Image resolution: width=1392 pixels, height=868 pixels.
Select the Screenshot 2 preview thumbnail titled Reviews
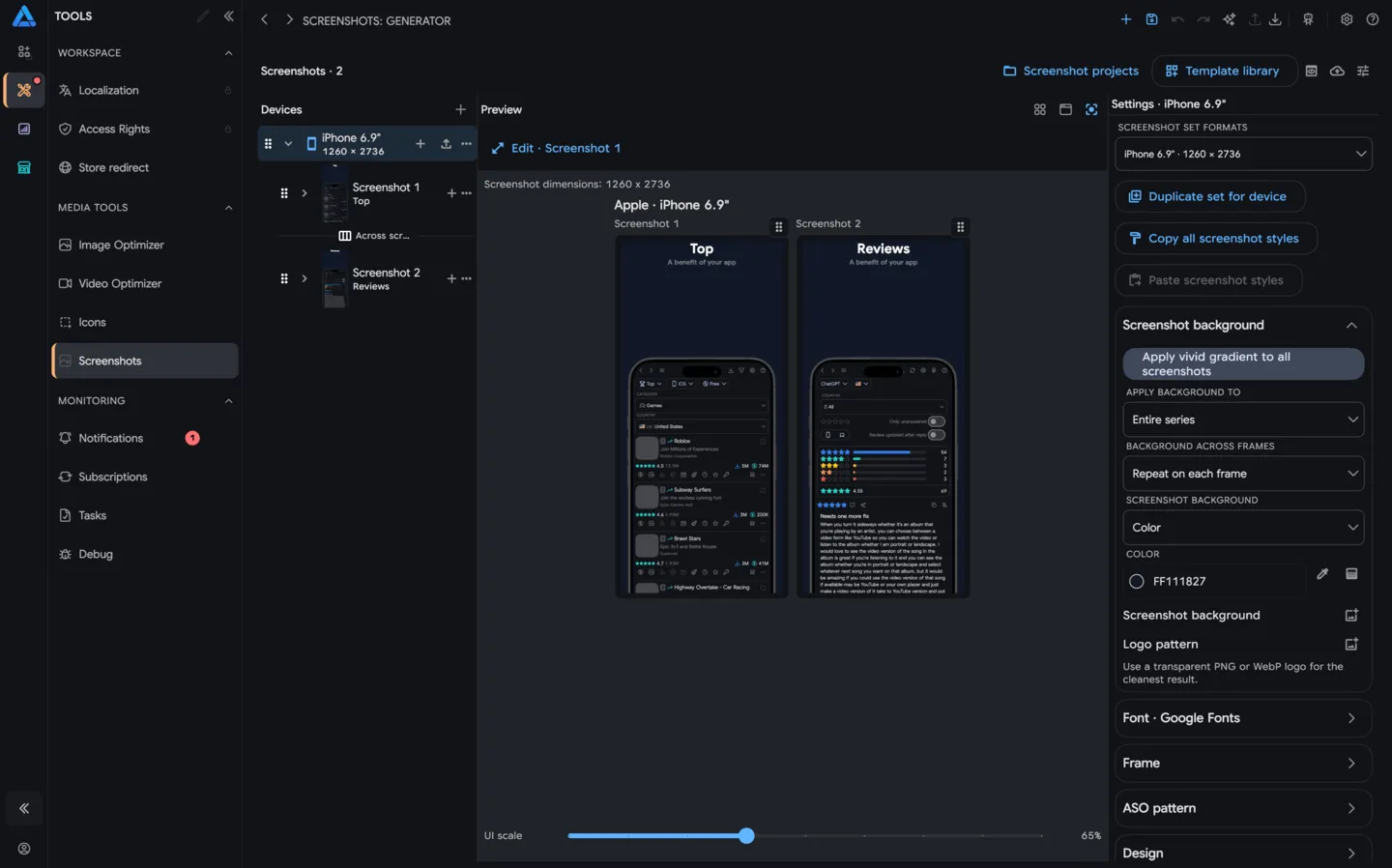pos(884,417)
